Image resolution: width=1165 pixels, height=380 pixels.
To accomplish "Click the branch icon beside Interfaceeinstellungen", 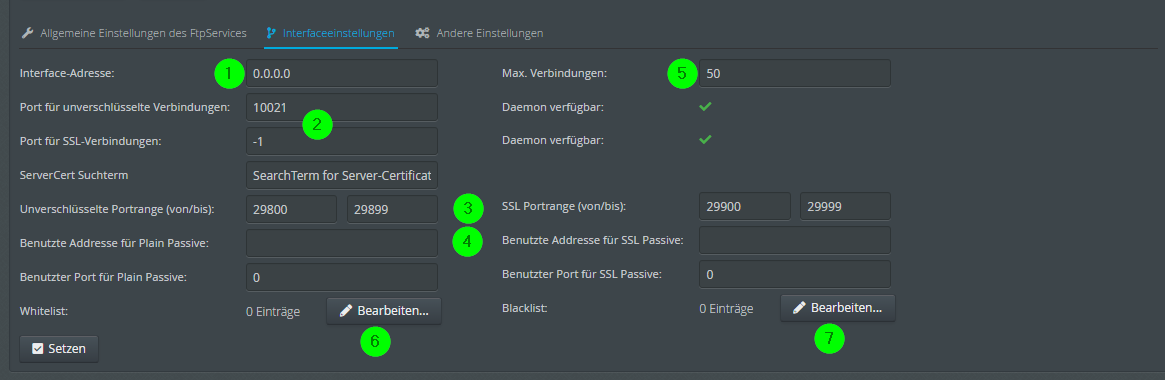I will [x=271, y=33].
